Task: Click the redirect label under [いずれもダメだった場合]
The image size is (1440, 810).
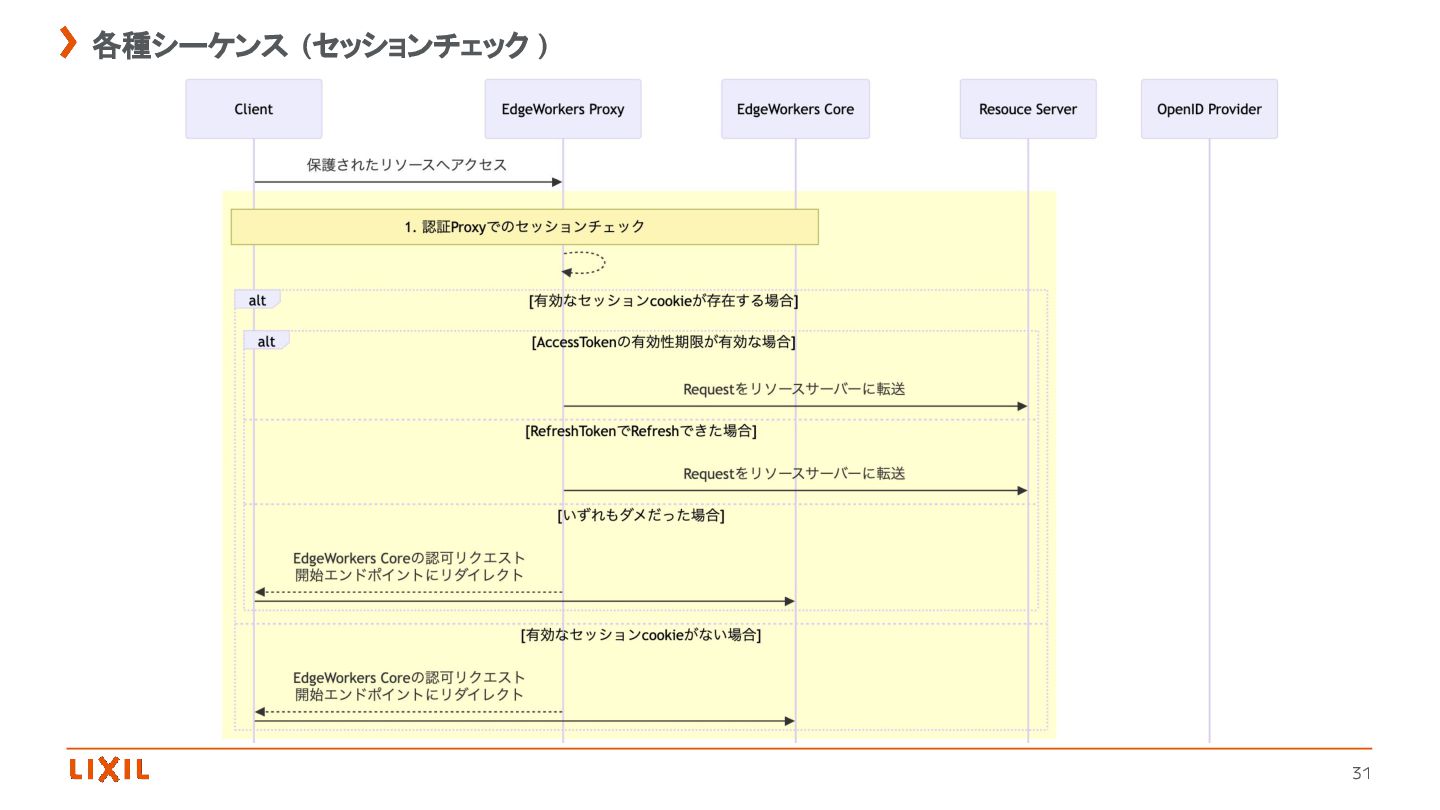Action: [409, 566]
